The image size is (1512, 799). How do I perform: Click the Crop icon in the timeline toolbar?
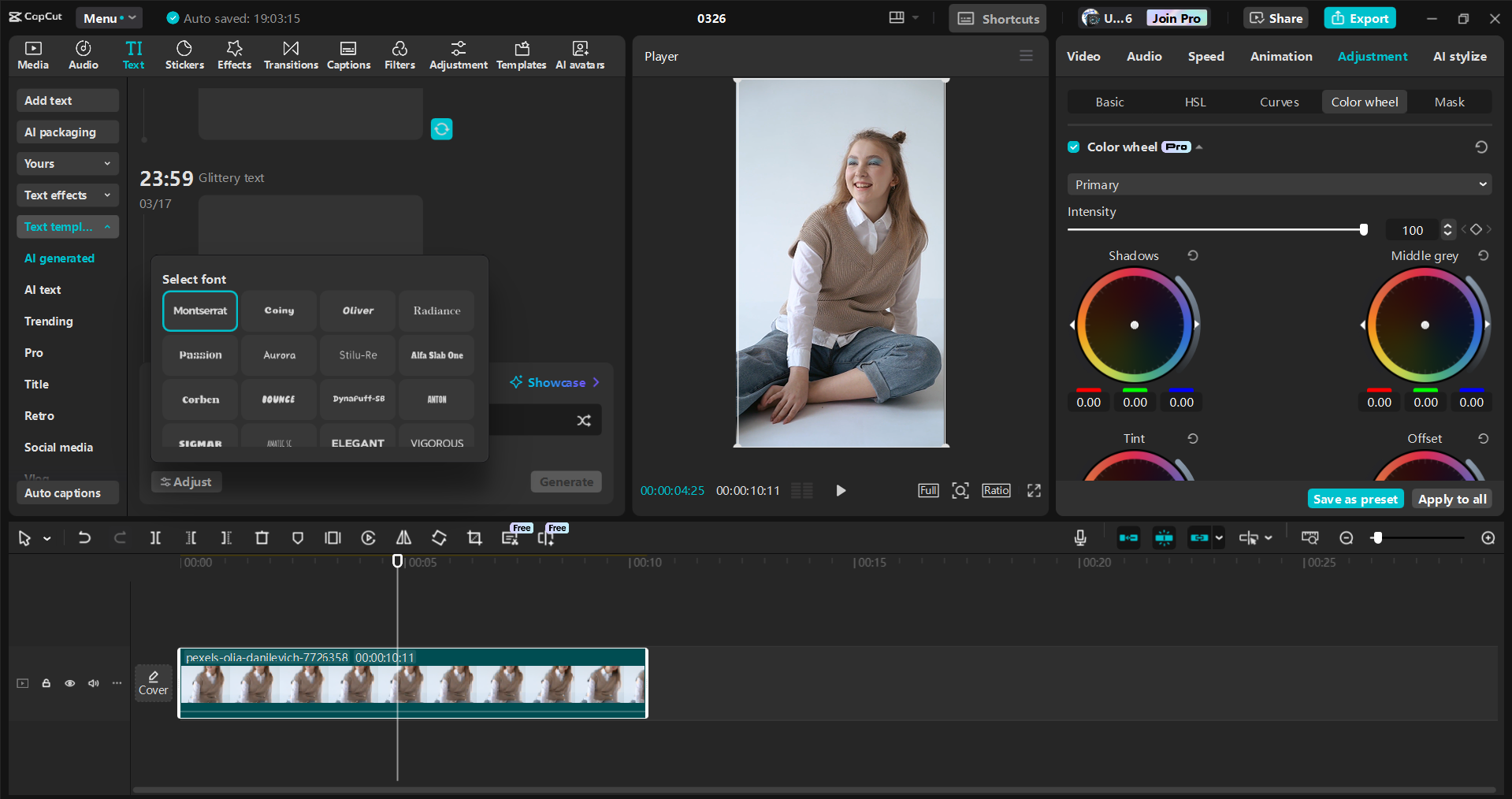click(474, 538)
